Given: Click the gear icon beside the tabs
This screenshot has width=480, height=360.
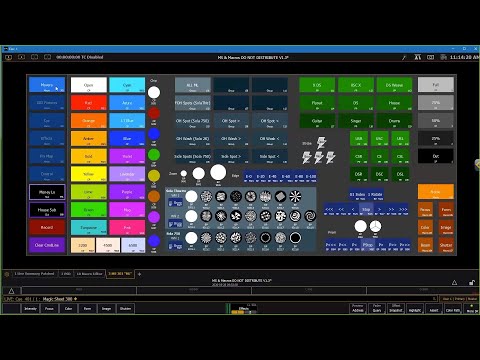Looking at the screenshot, I should 7,274.
